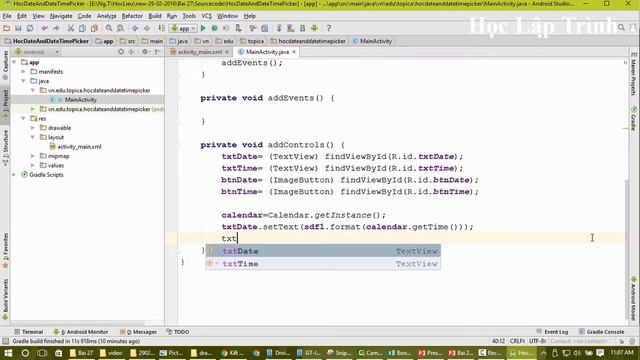The image size is (640, 360).
Task: Click the Open folder toolbar icon
Action: click(7, 28)
